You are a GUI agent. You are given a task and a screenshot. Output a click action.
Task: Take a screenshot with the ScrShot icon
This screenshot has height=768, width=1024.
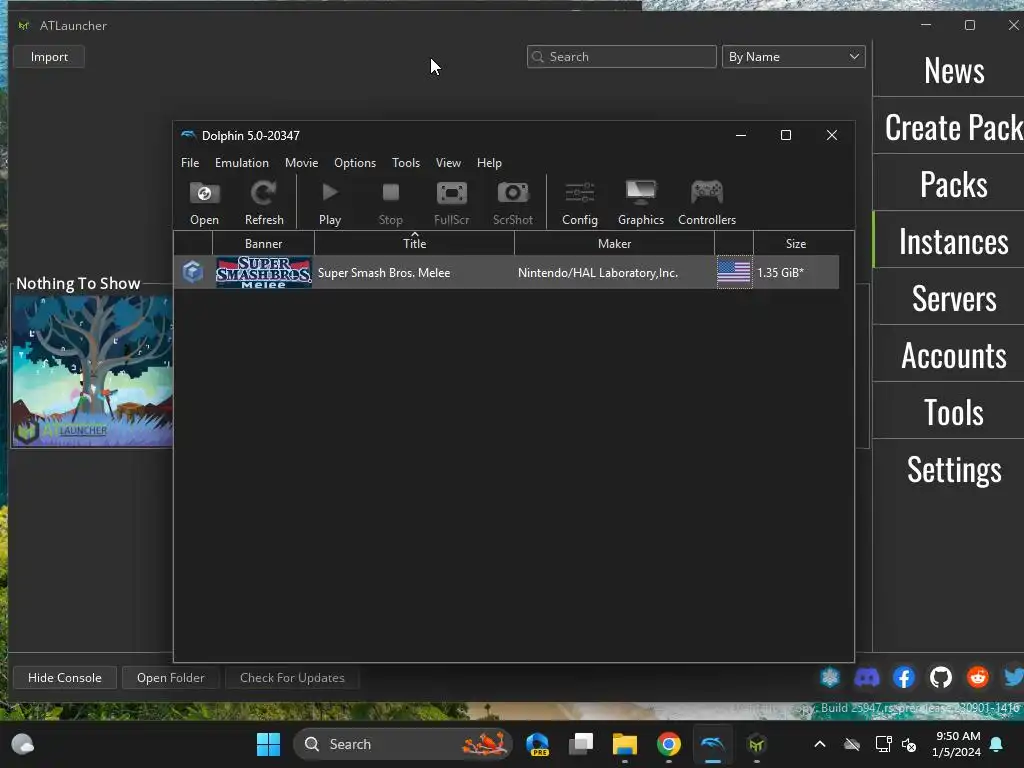coord(513,203)
